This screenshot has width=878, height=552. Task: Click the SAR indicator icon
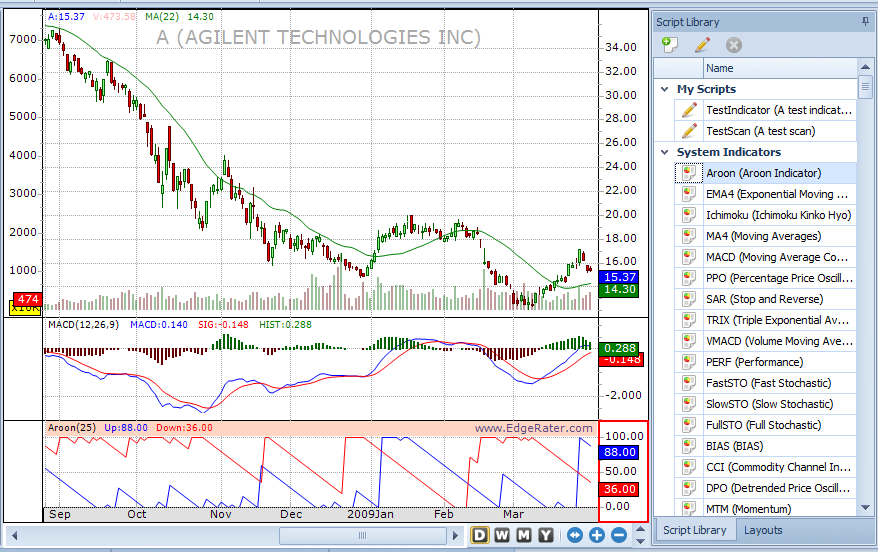[689, 299]
